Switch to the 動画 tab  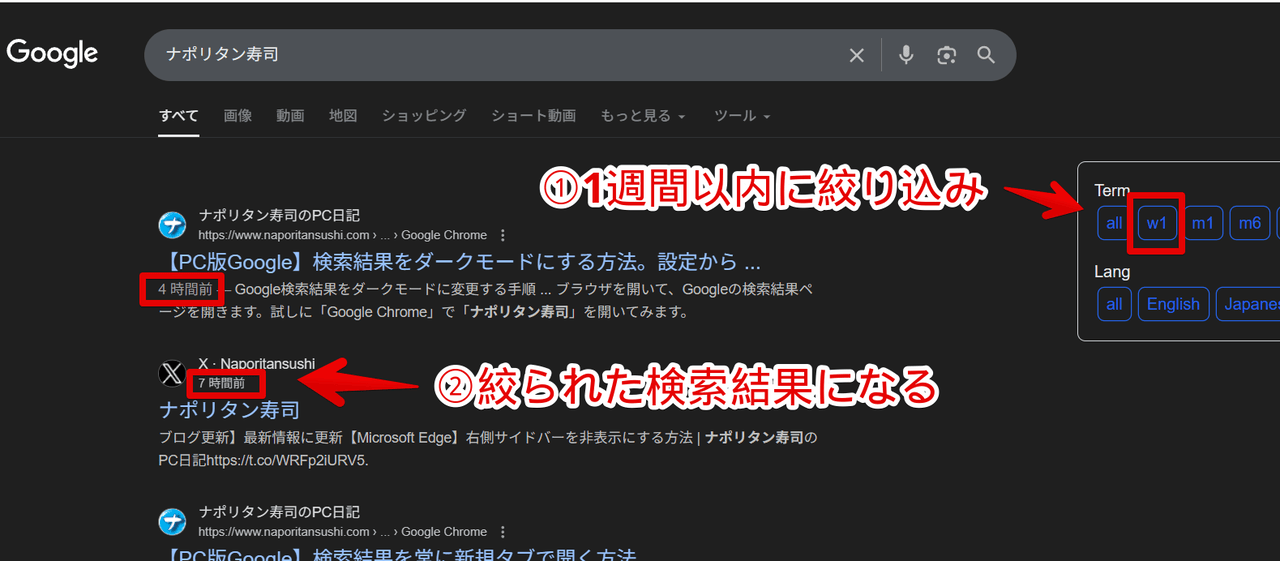point(290,115)
